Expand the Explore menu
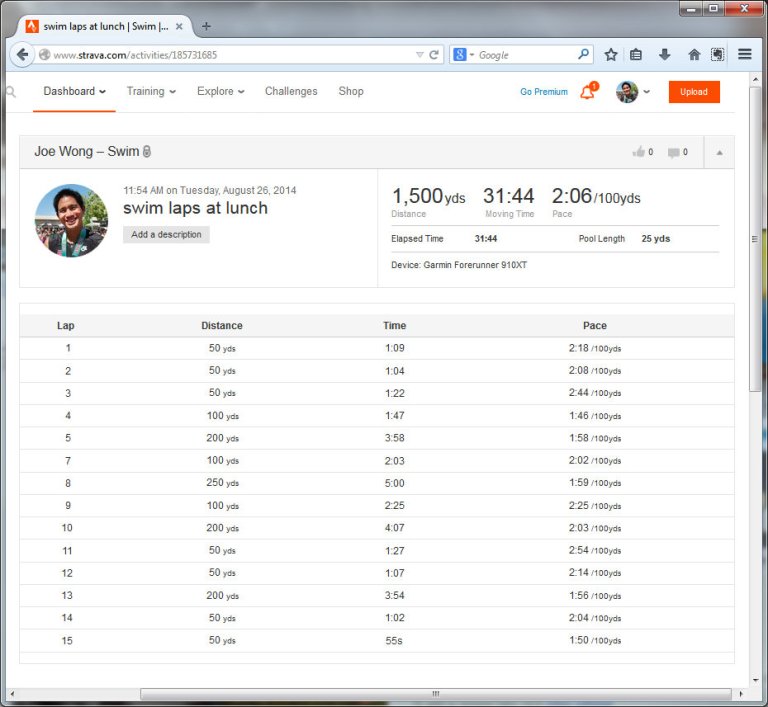This screenshot has height=707, width=768. coord(221,91)
